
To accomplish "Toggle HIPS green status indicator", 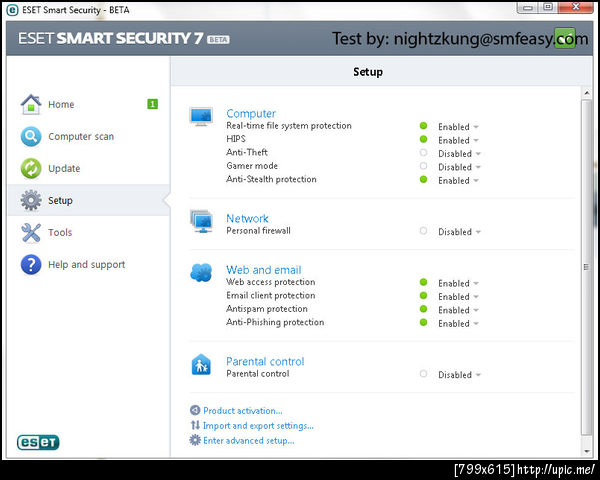I will tap(423, 139).
